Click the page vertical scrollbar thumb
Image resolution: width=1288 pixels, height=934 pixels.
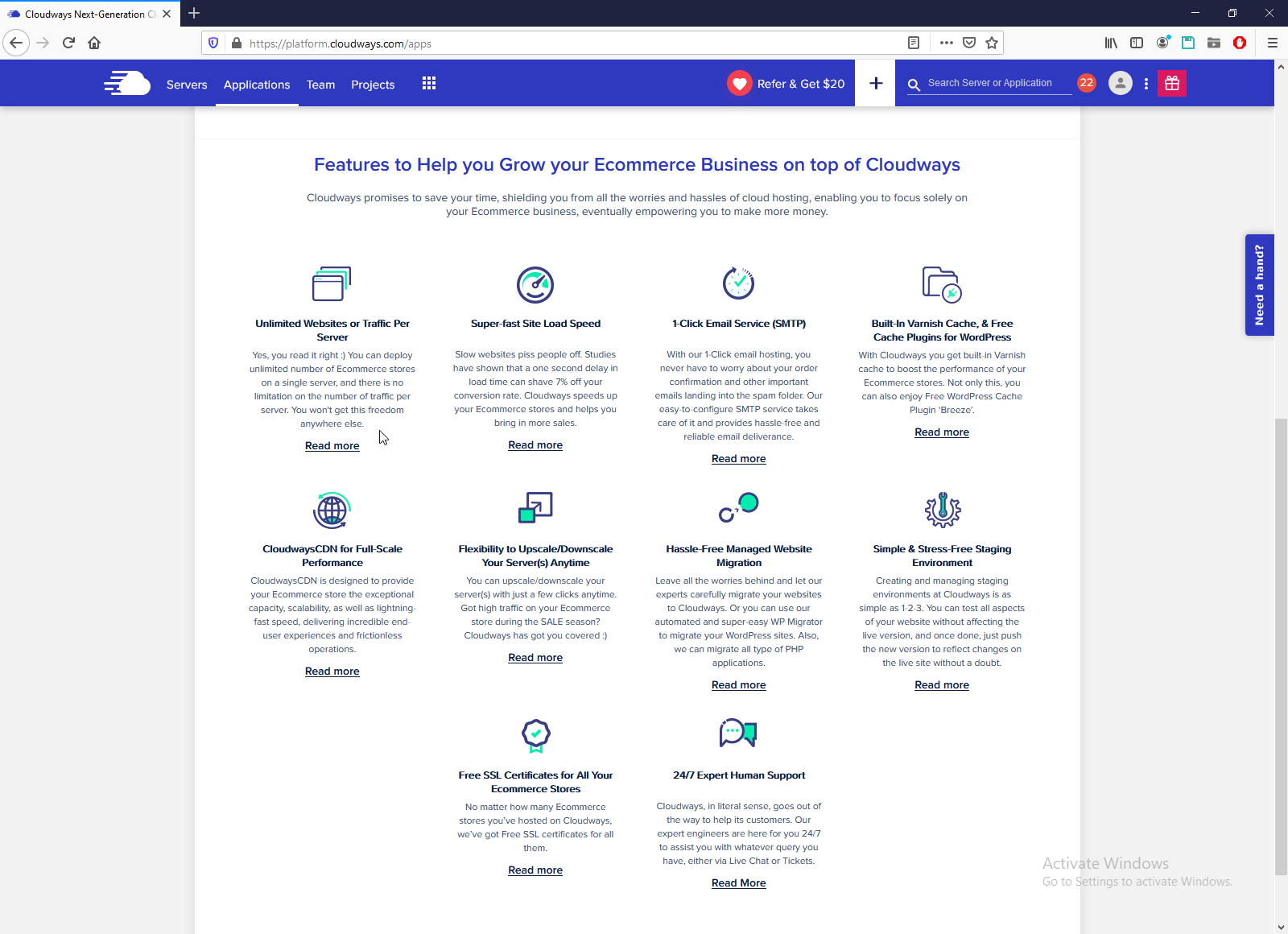(1281, 647)
